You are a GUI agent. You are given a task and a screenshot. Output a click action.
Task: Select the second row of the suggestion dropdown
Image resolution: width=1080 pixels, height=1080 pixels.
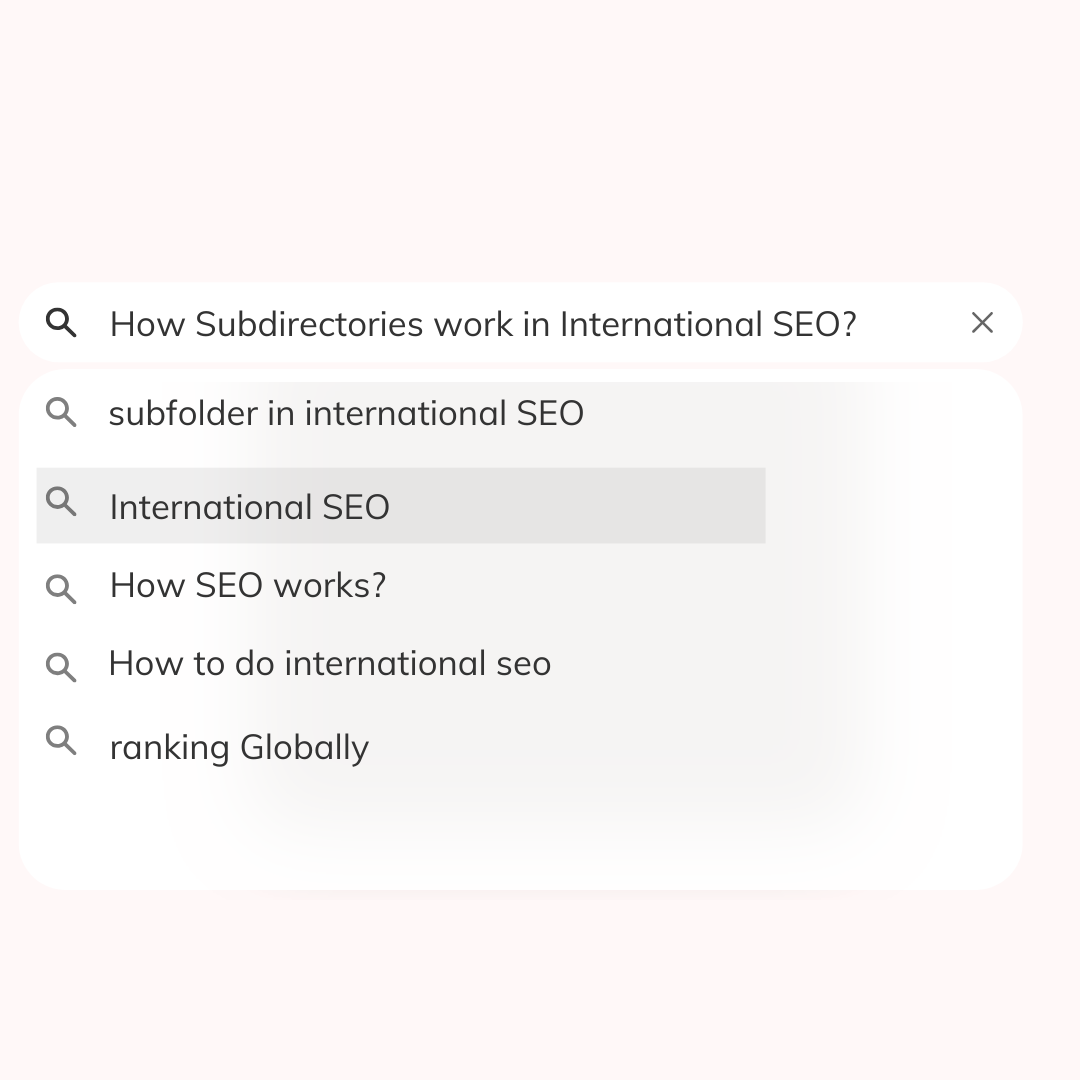400,506
